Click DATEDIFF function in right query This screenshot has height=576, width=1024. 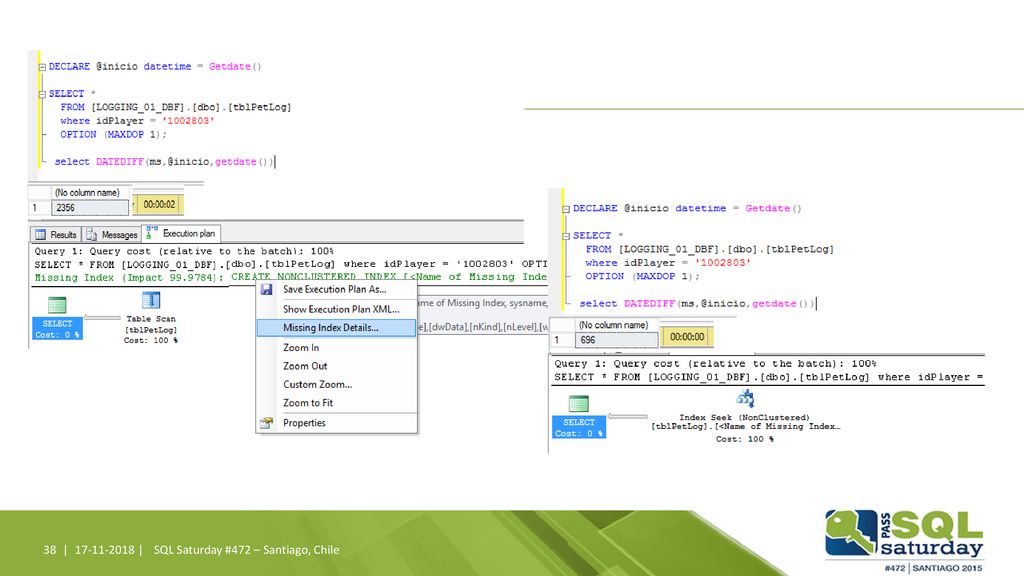648,304
